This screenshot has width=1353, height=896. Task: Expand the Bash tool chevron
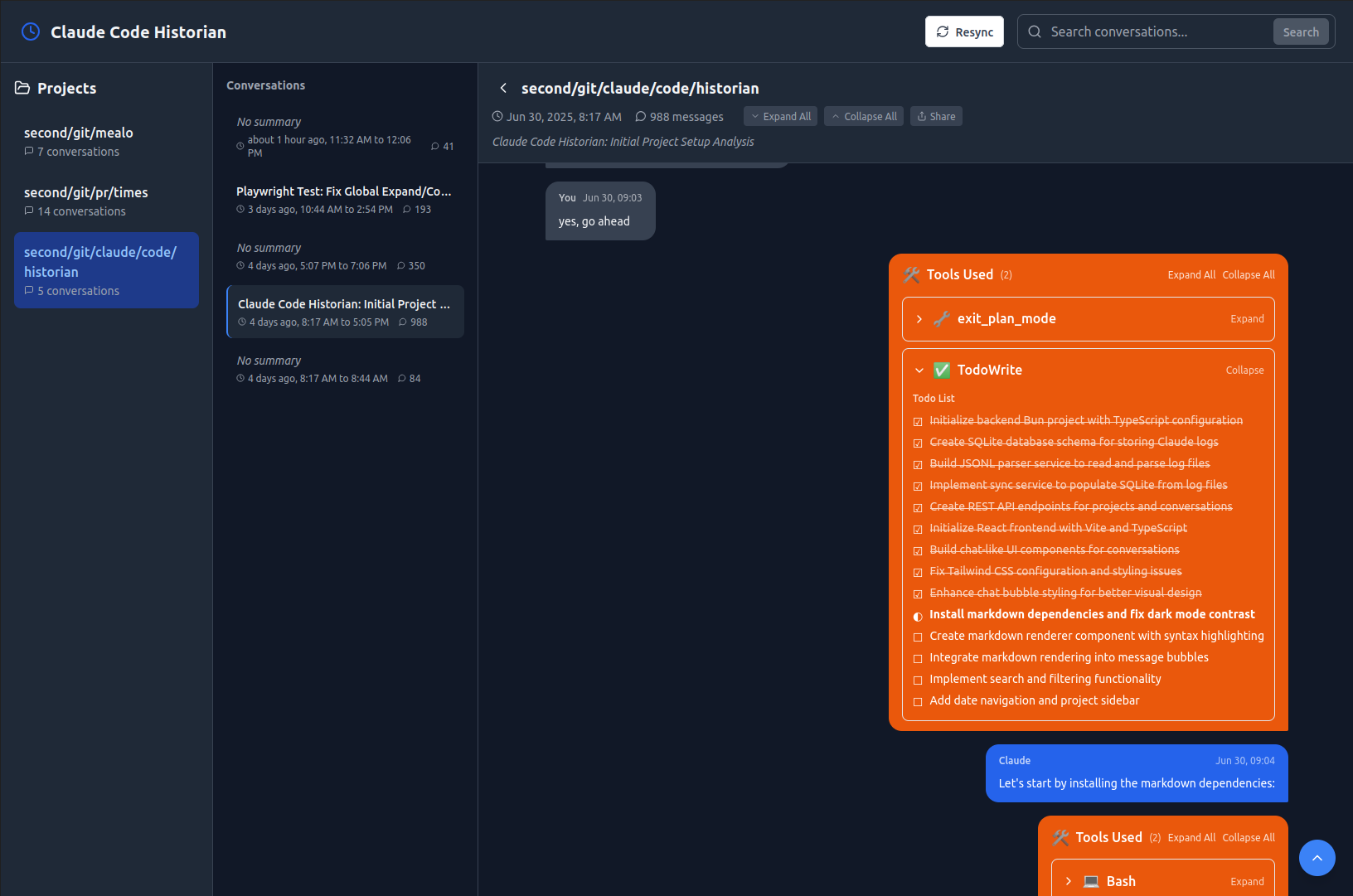(1069, 881)
